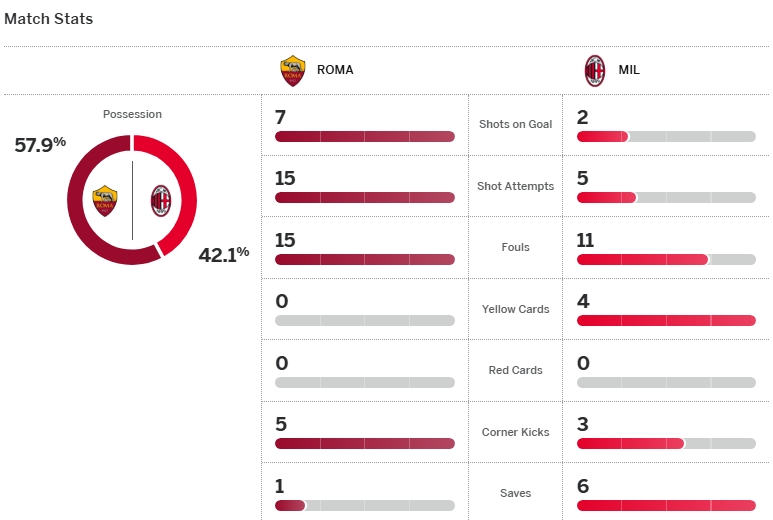The height and width of the screenshot is (520, 773).
Task: Click the Milan logo inside the possession donut
Action: coord(160,201)
